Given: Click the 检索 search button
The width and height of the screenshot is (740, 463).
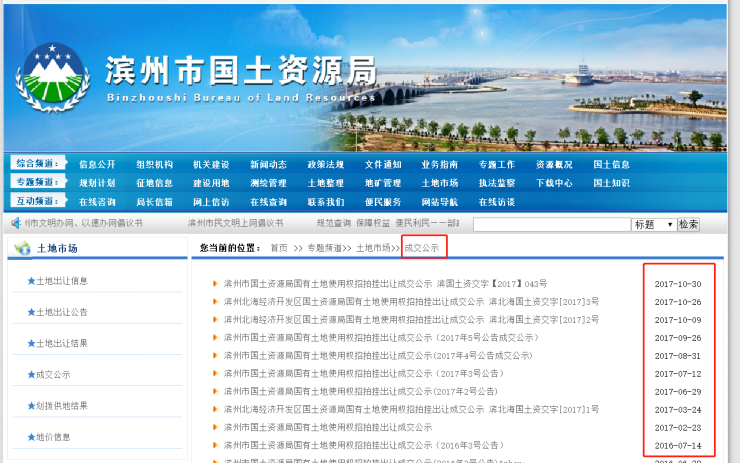Looking at the screenshot, I should (688, 225).
